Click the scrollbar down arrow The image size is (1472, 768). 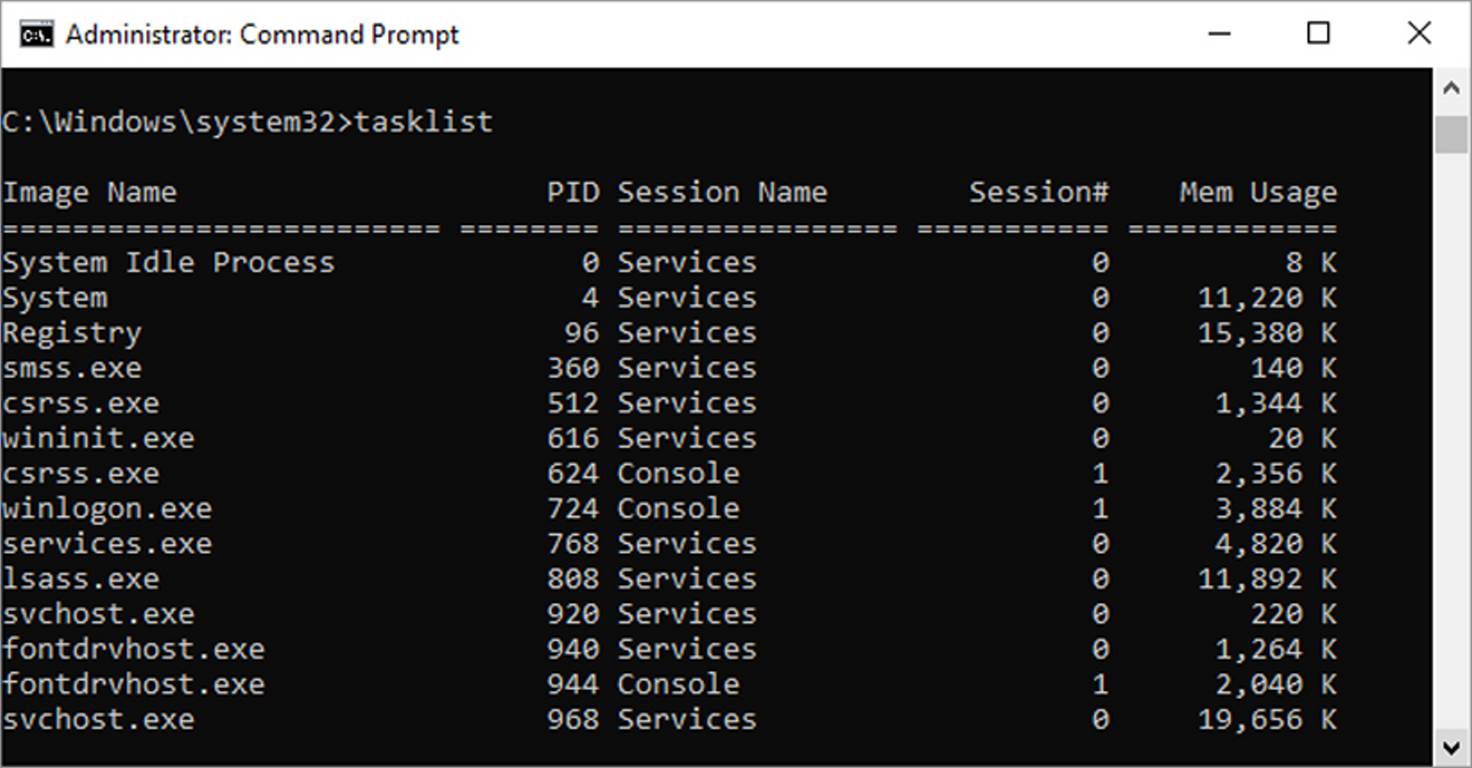click(1451, 747)
